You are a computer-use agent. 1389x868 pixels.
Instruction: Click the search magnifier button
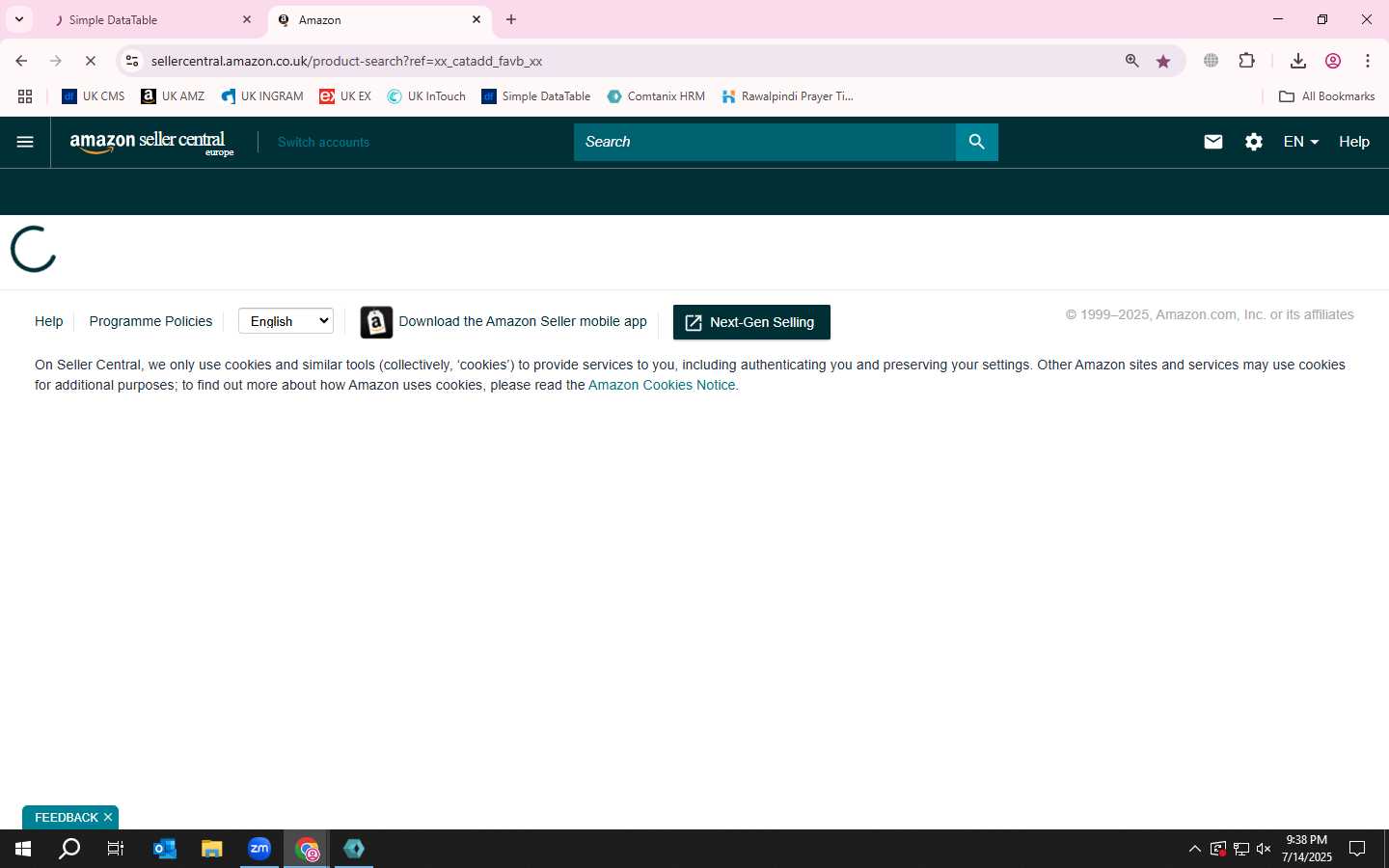click(x=976, y=142)
